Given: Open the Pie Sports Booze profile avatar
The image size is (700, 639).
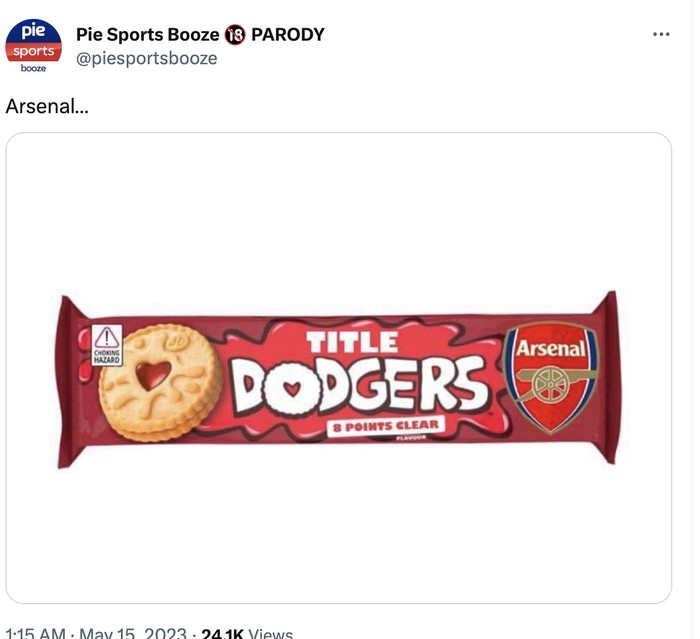Looking at the screenshot, I should tap(34, 44).
